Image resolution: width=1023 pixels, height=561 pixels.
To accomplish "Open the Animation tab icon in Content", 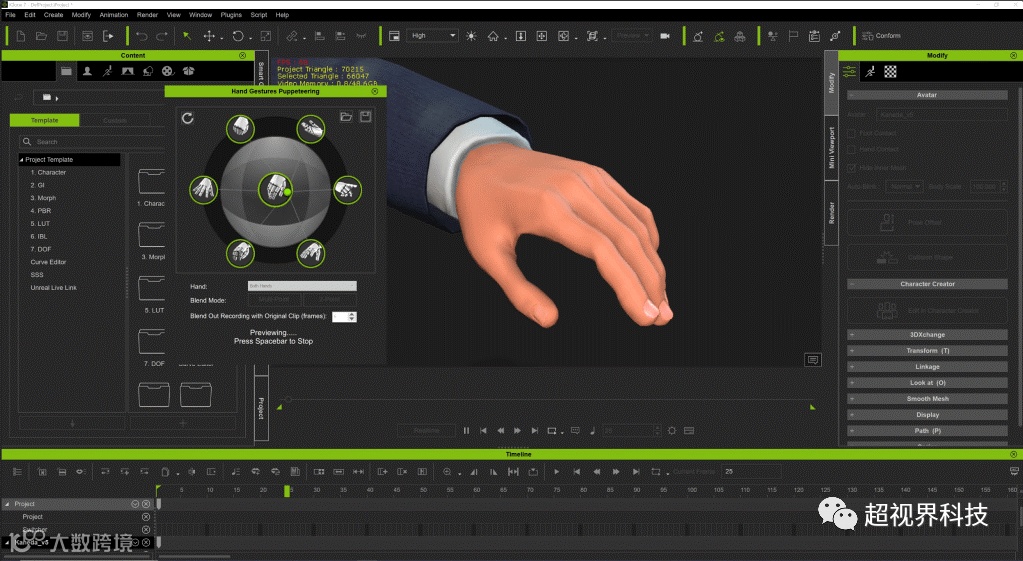I will [x=108, y=71].
